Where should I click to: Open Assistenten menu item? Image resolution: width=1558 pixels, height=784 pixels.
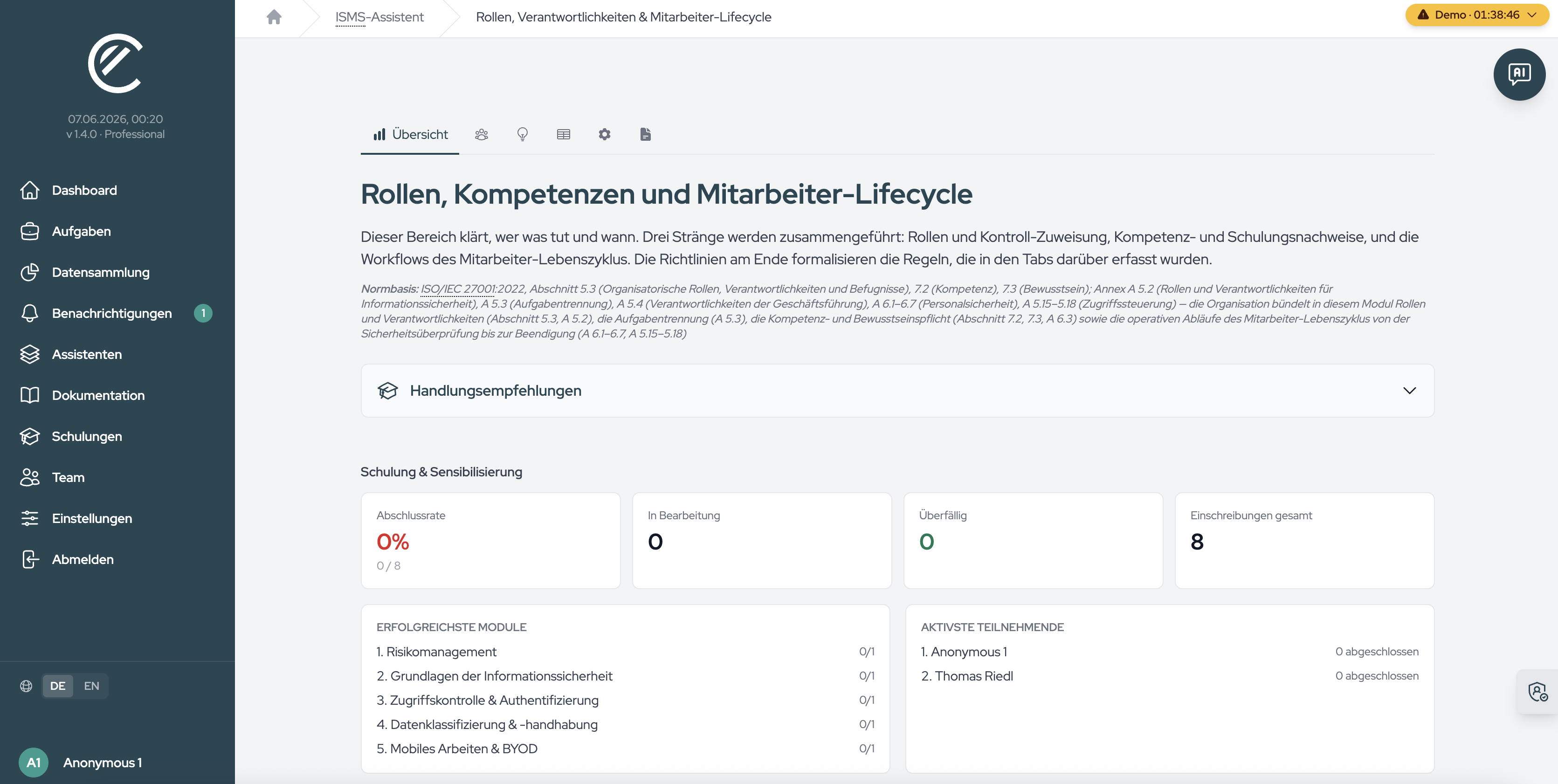coord(87,354)
